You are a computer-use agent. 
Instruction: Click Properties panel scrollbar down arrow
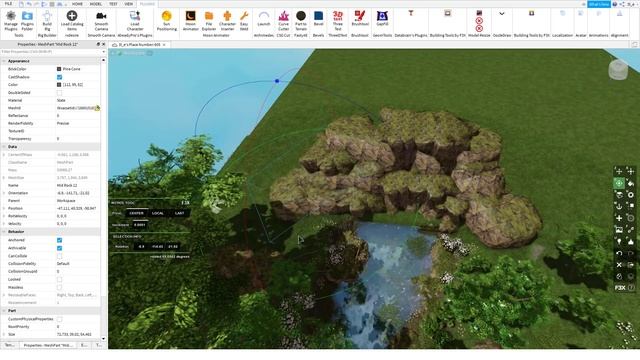point(103,339)
